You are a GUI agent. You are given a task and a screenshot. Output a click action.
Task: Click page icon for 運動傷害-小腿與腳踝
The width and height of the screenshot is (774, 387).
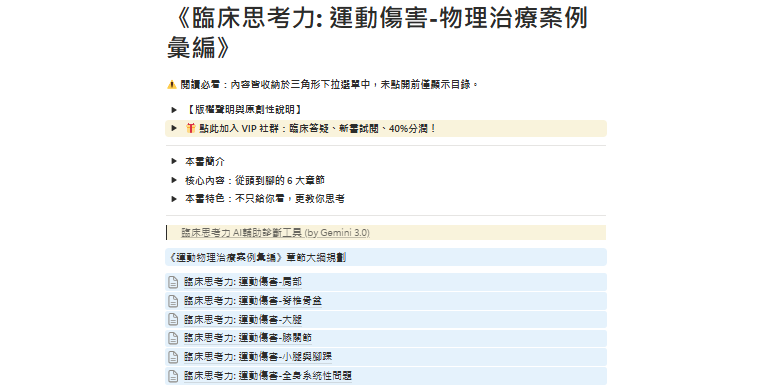click(x=173, y=357)
